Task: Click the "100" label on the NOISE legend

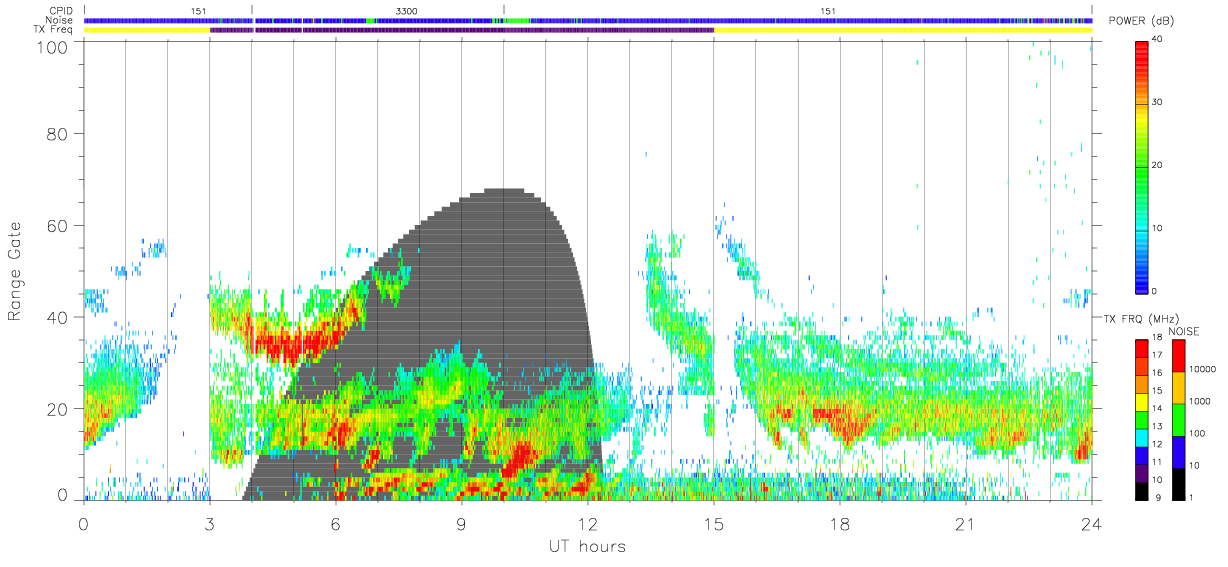Action: pos(1197,433)
